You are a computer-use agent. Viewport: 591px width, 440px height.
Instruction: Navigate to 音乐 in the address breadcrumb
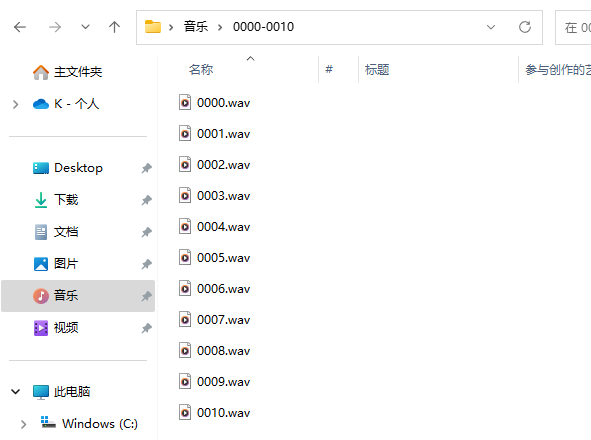click(x=196, y=27)
